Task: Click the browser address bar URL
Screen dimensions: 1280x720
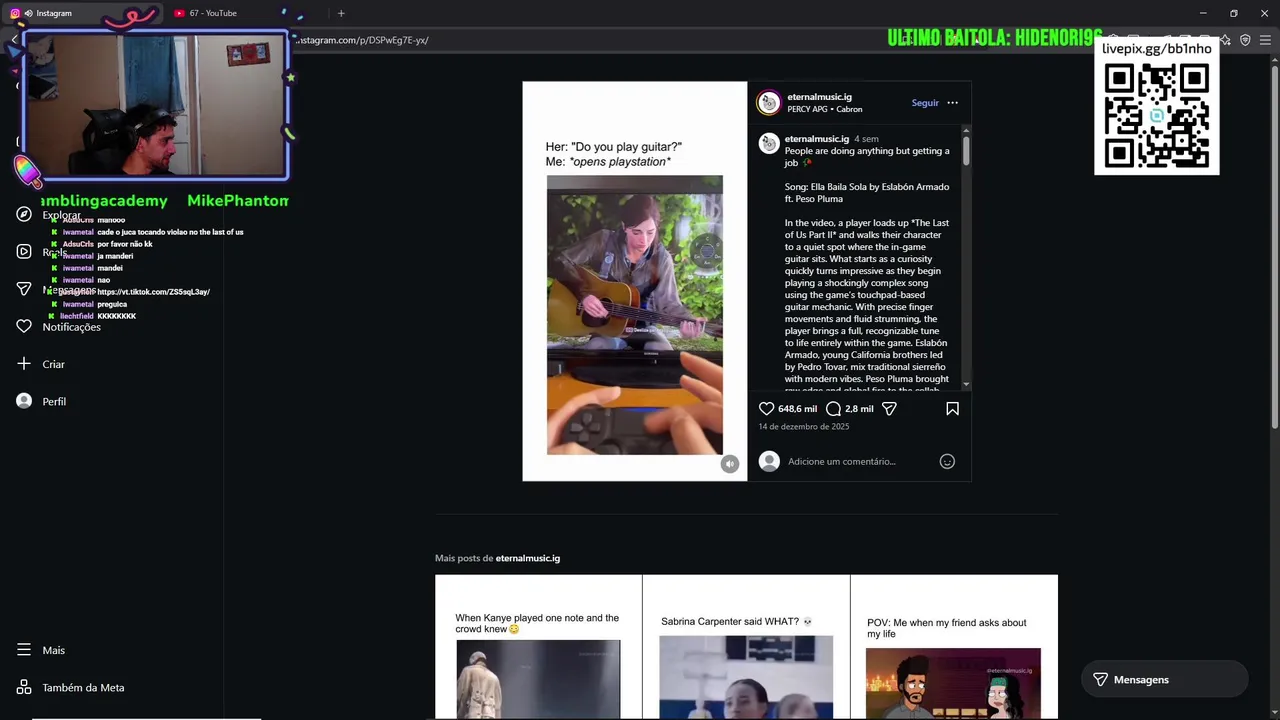Action: tap(362, 40)
